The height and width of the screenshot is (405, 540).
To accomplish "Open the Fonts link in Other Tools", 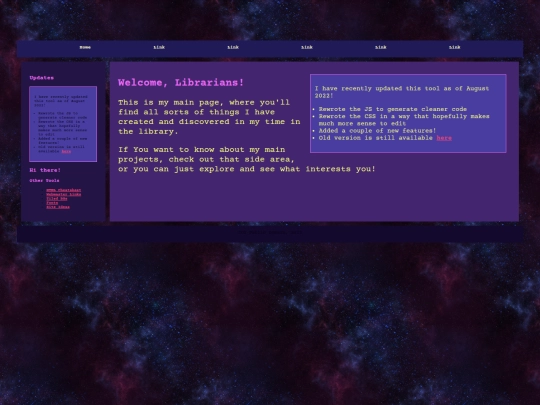I will pos(52,203).
